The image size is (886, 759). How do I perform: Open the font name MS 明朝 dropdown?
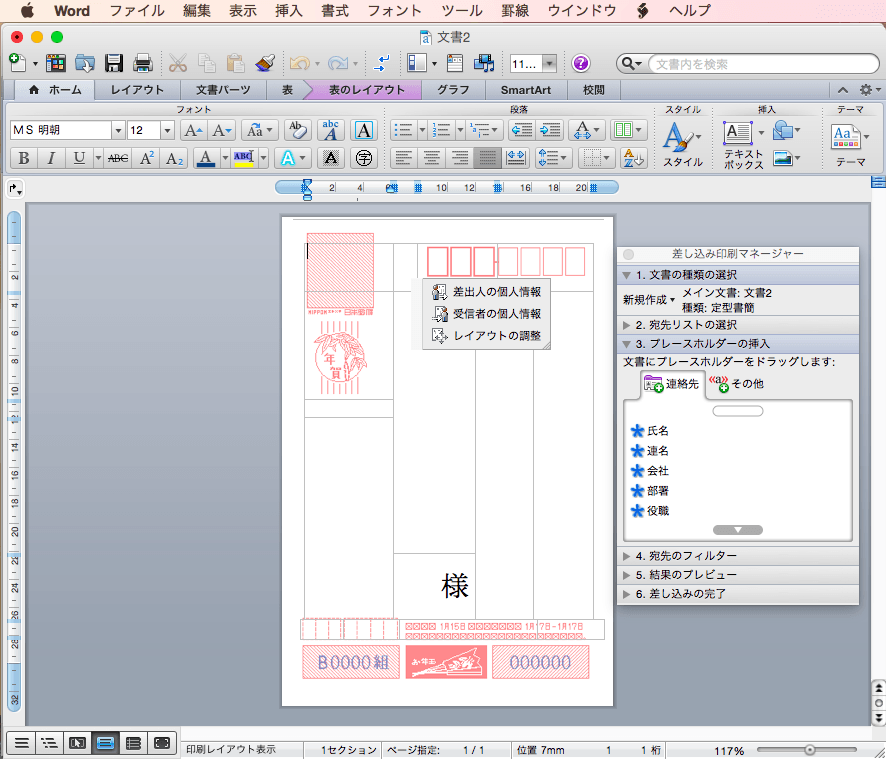coord(118,130)
